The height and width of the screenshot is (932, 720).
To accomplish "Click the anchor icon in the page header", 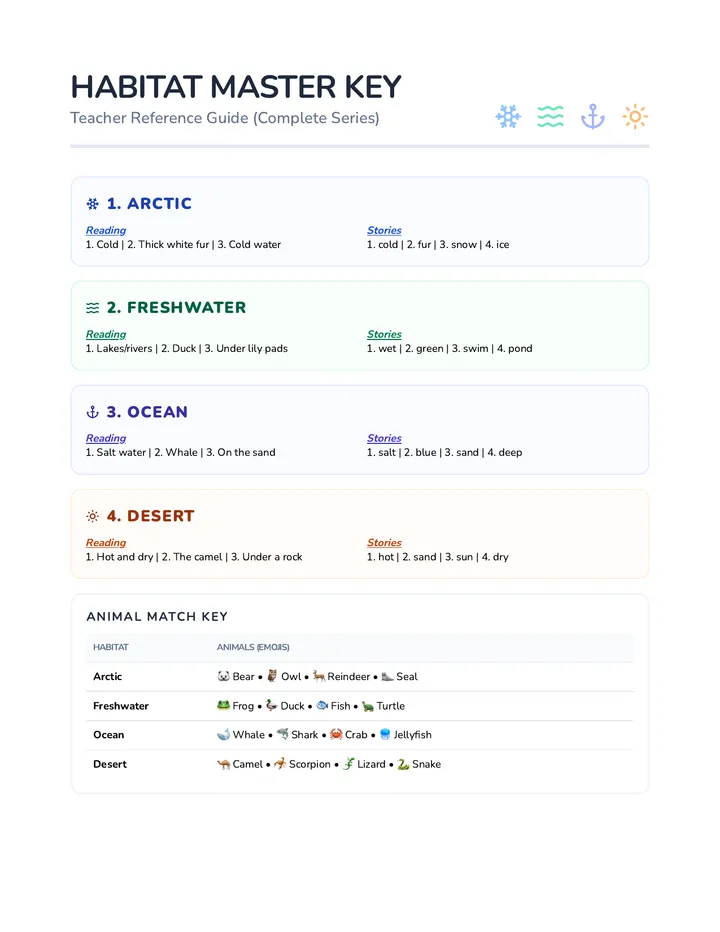I will coord(593,116).
